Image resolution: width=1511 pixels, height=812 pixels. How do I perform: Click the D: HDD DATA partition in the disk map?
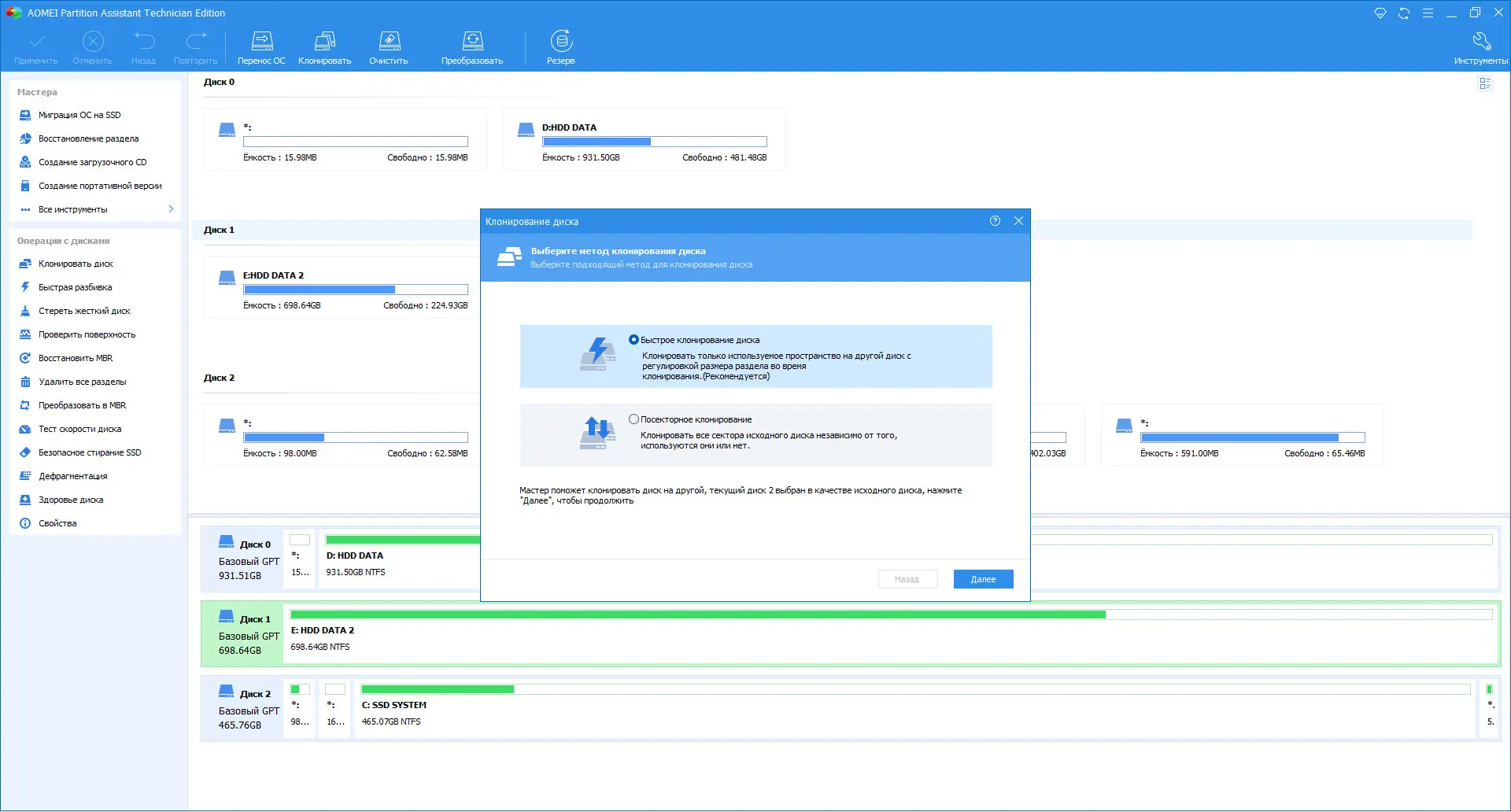401,560
